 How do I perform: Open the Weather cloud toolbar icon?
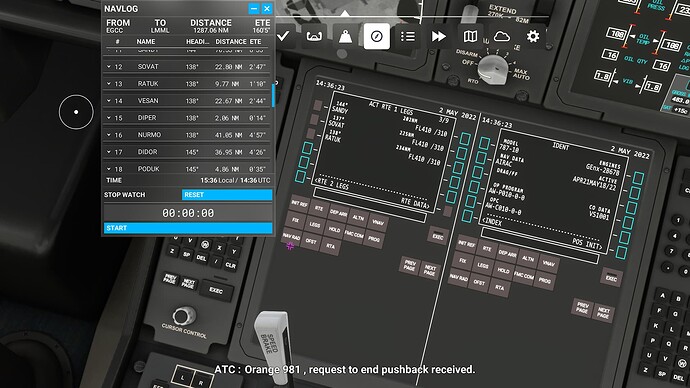[x=501, y=36]
